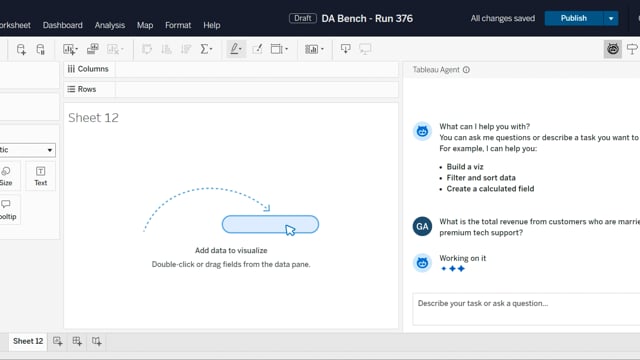This screenshot has width=640, height=360.
Task: Open the Worksheet menu
Action: coord(15,25)
